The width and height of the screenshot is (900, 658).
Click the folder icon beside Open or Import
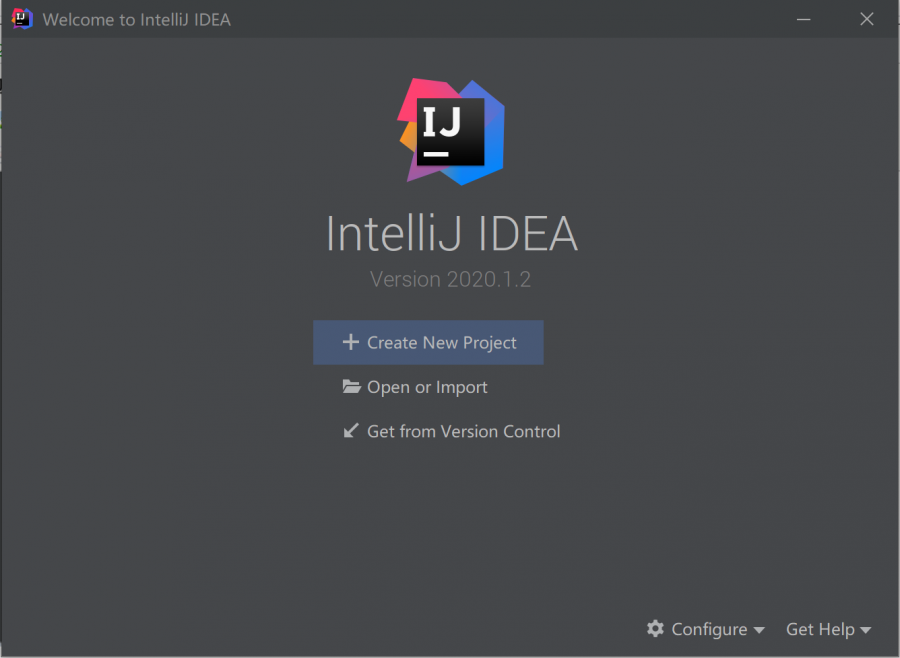351,387
